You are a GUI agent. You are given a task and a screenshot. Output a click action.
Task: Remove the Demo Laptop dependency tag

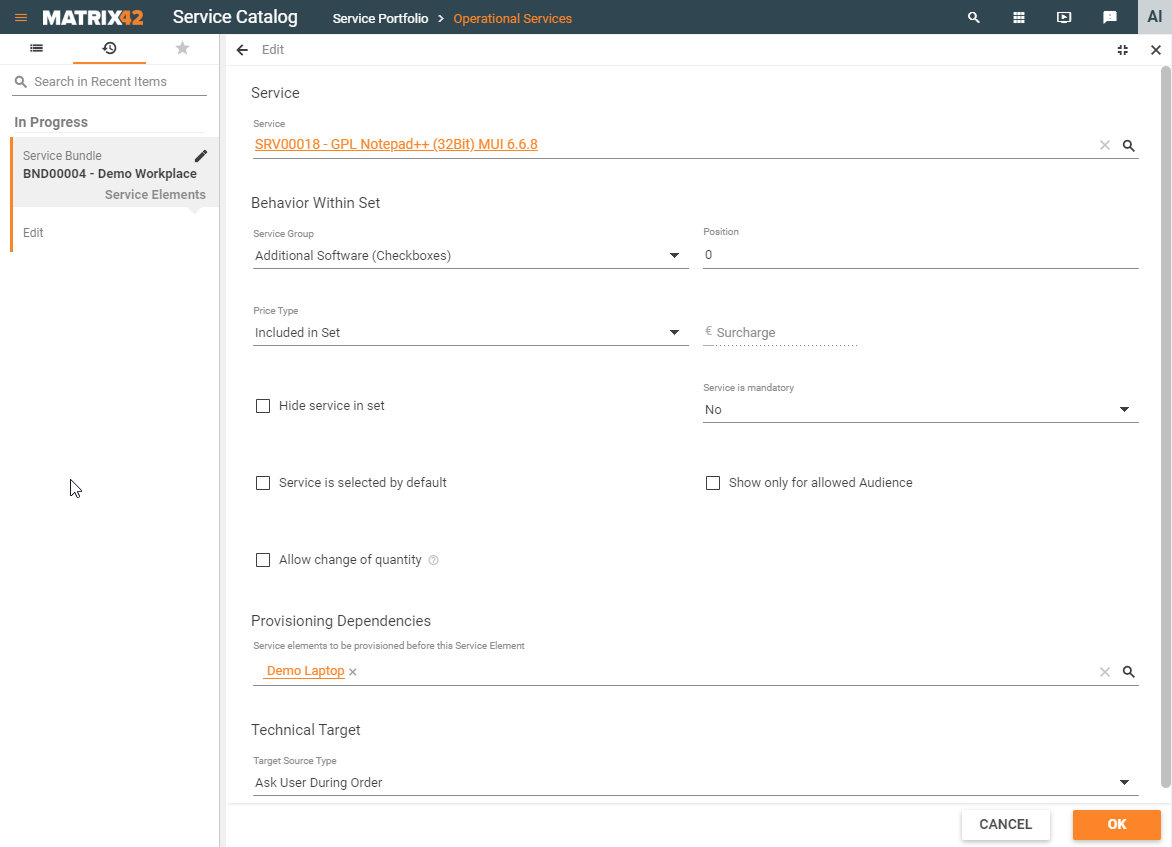(353, 672)
